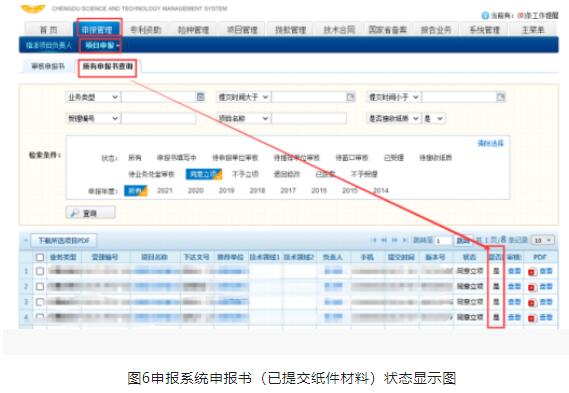Go to last page using pager icon
569x393 pixels.
(x=405, y=240)
